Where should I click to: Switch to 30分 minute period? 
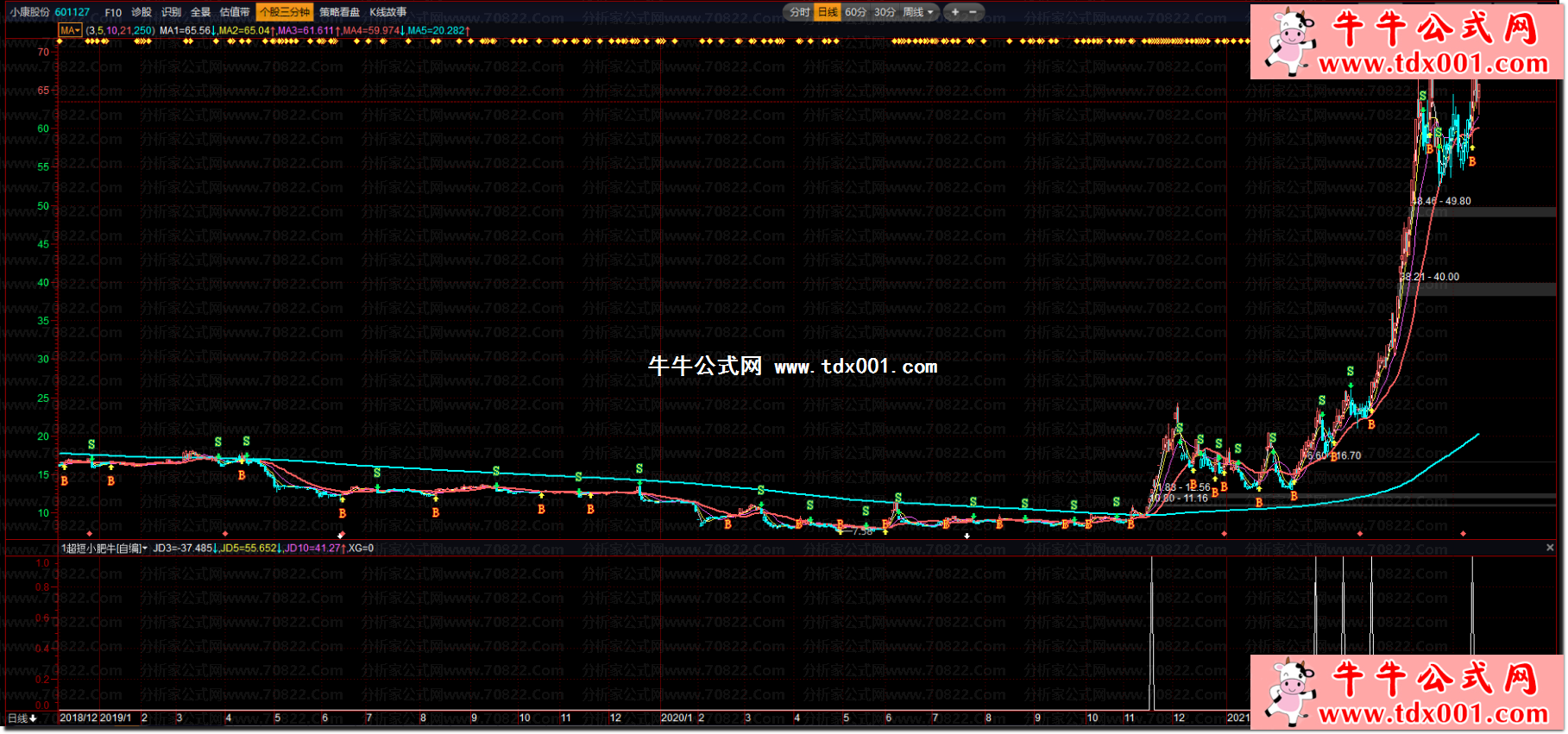pyautogui.click(x=885, y=12)
